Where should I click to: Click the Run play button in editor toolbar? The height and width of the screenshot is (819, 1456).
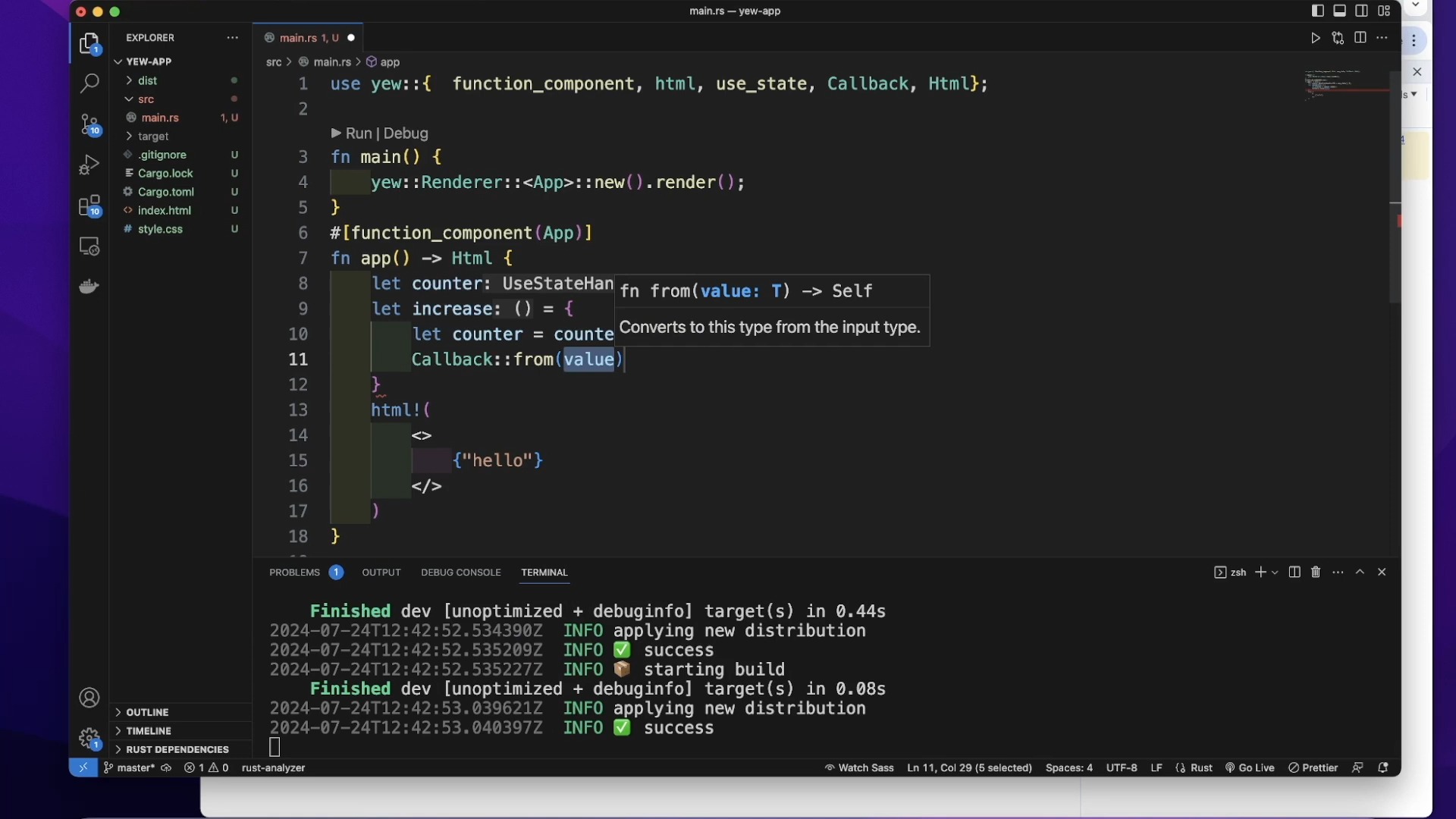tap(1316, 38)
